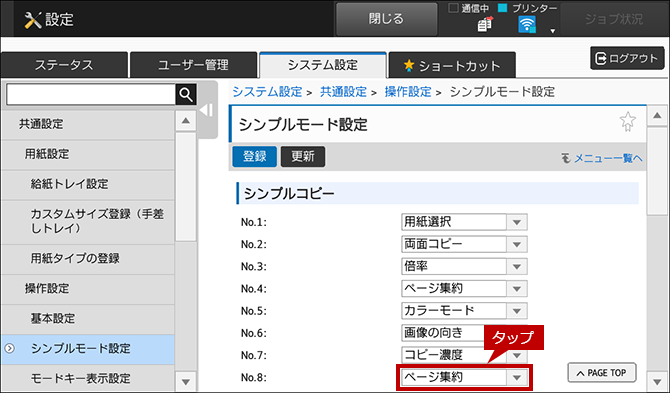Open 基本設定 in the sidebar

(88, 319)
